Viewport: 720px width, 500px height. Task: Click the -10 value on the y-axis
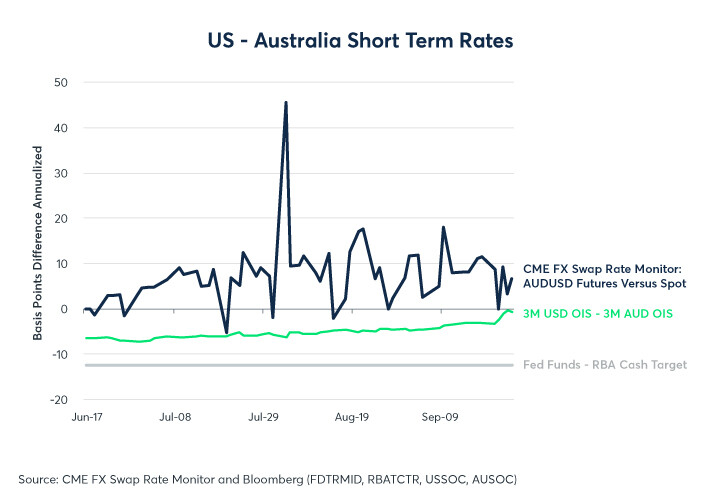(59, 354)
